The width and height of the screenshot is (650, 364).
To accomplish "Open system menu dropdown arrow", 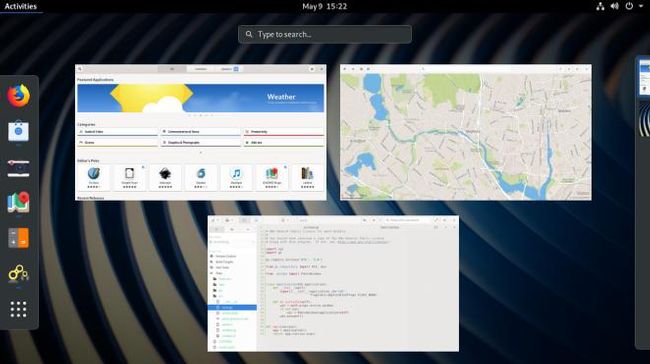I will tap(640, 6).
